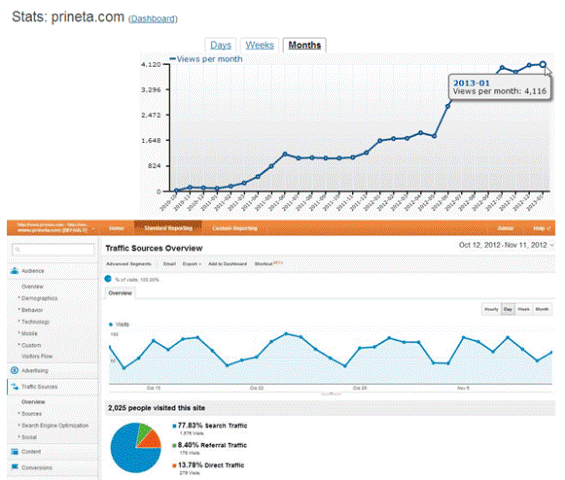Click the Advertising dollar icon
Viewport: 565px width, 480px height.
[x=14, y=370]
